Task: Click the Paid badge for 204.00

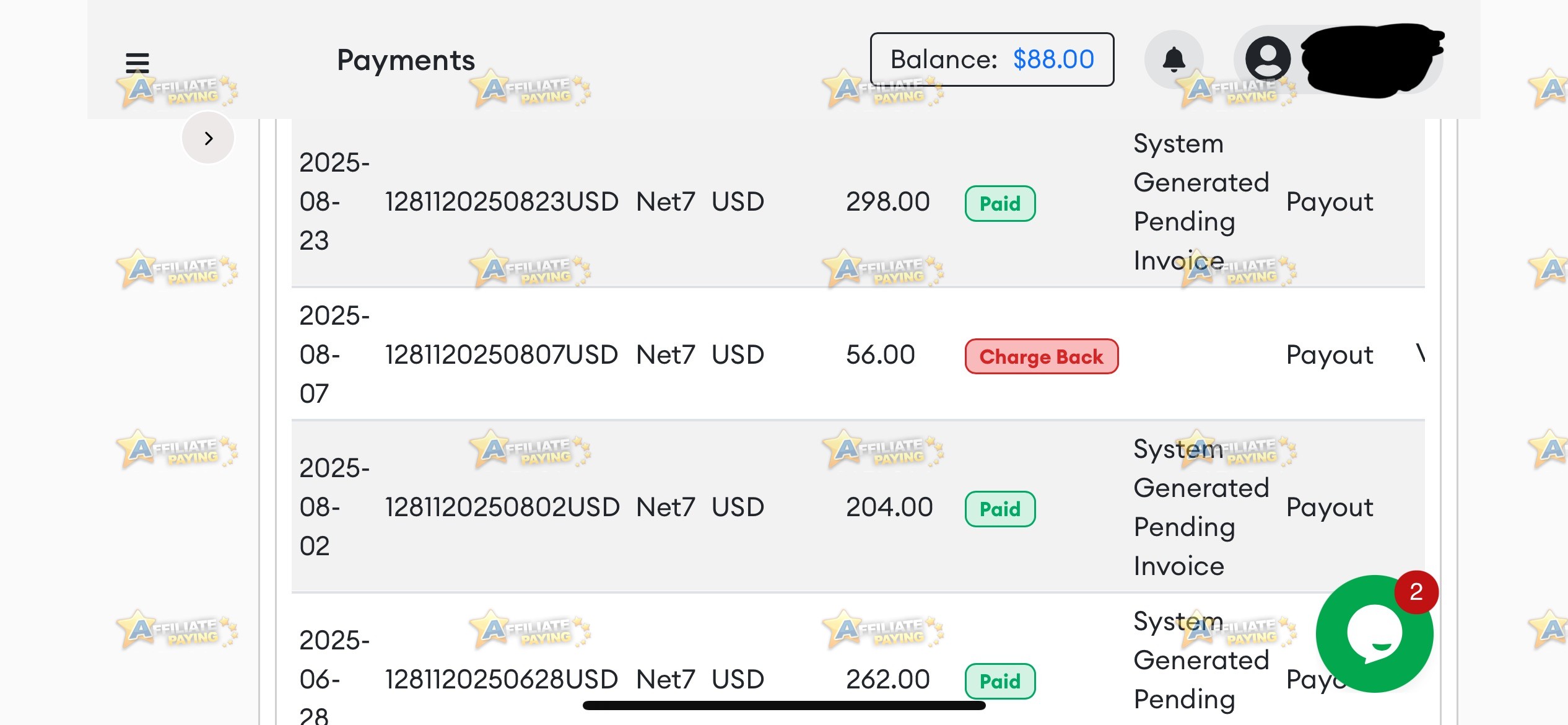Action: click(1000, 509)
